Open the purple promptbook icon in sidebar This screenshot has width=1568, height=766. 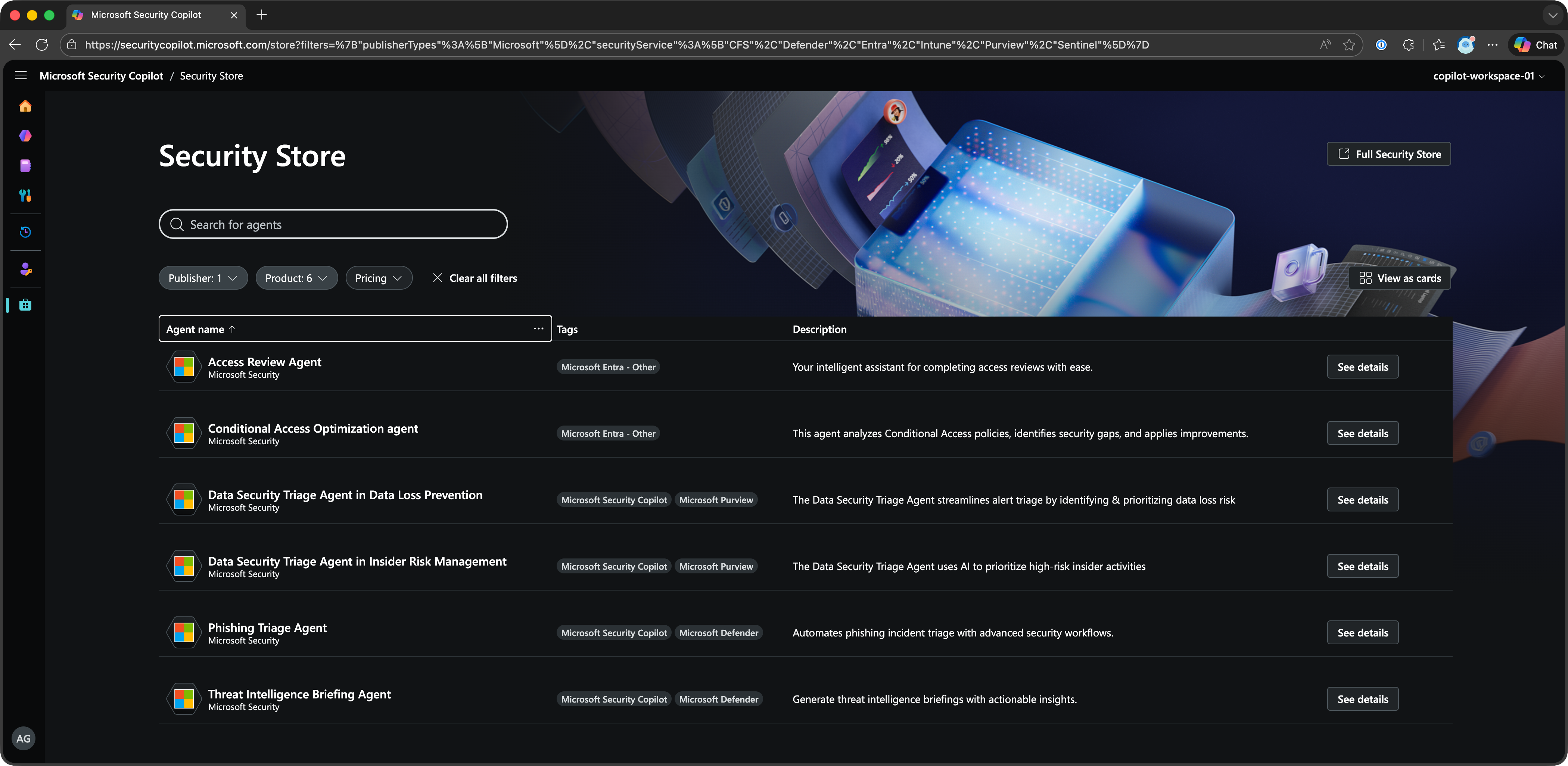click(x=25, y=165)
